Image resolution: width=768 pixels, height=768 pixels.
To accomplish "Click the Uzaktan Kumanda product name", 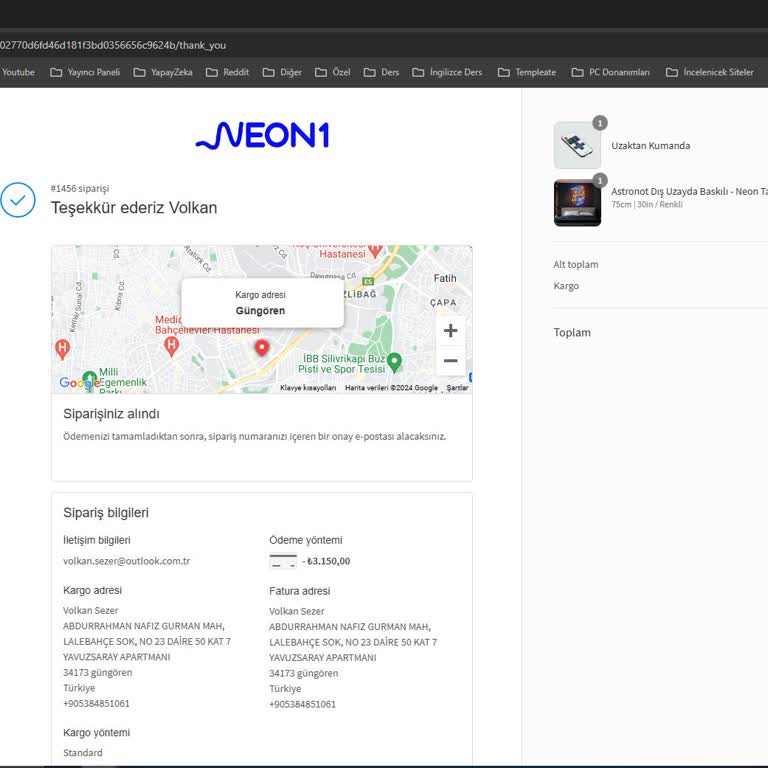I will pyautogui.click(x=650, y=145).
